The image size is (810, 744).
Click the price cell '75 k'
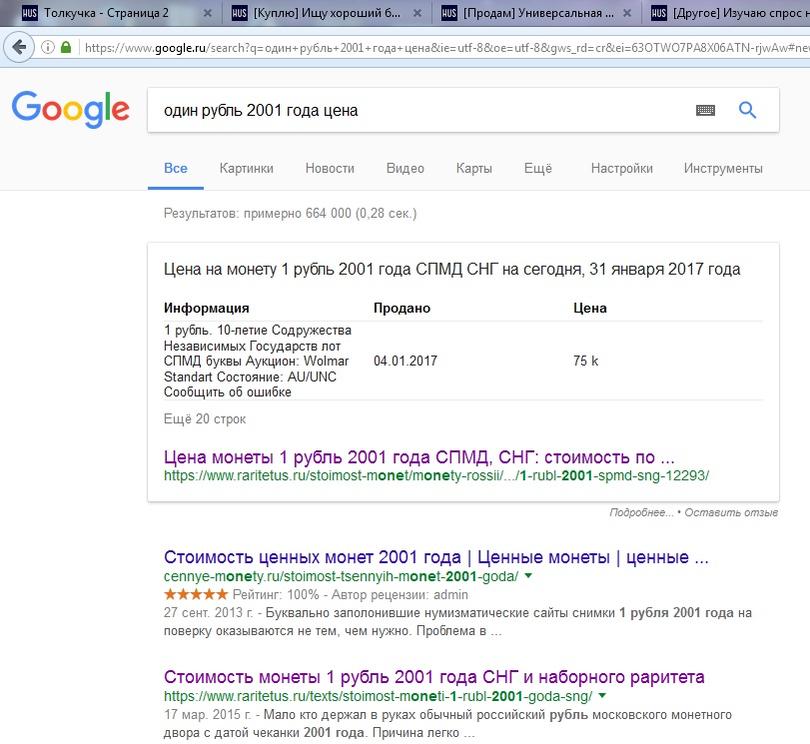585,361
